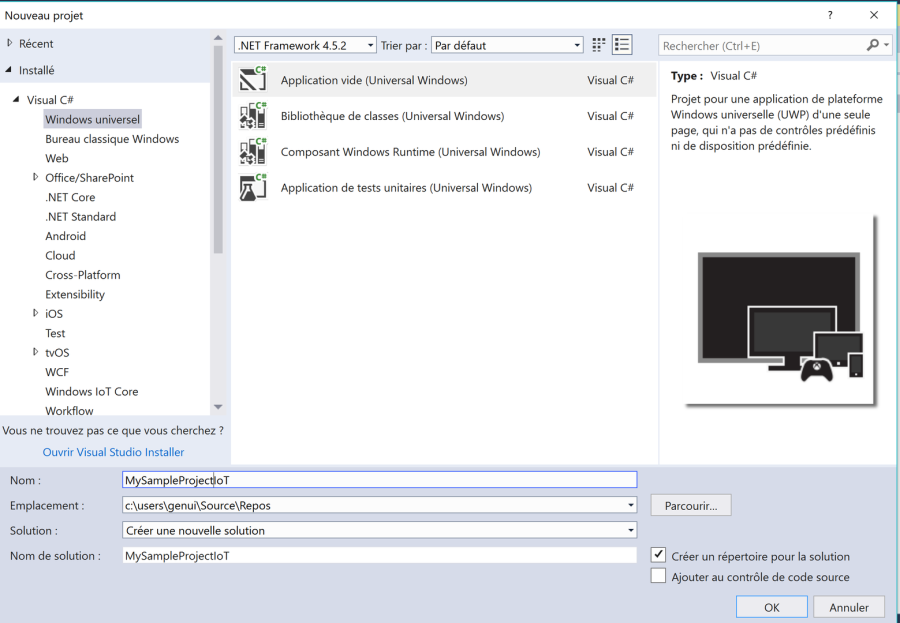Open the Trier par sort dropdown
This screenshot has width=900, height=623.
point(507,45)
